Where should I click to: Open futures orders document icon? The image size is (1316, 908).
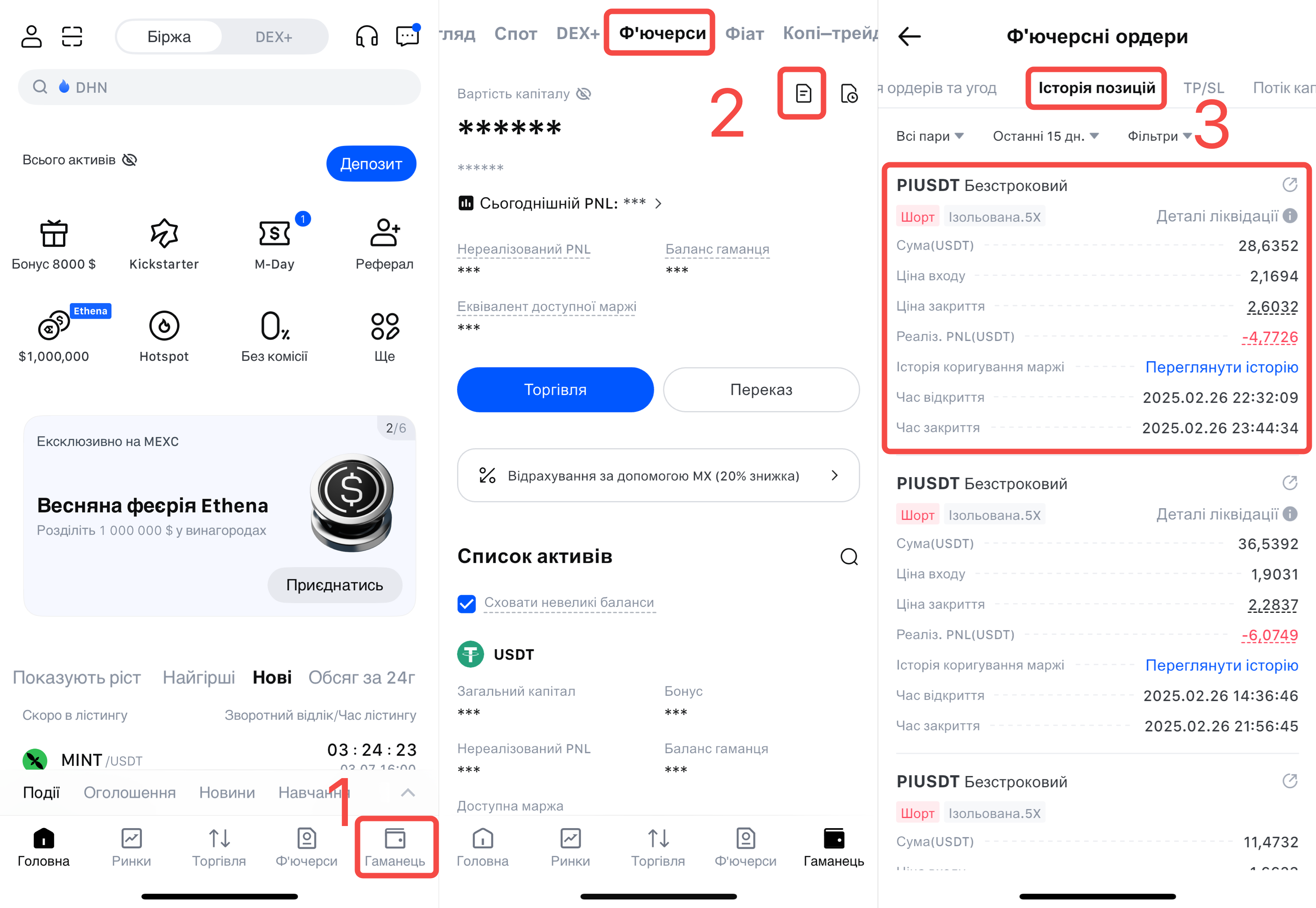click(803, 93)
